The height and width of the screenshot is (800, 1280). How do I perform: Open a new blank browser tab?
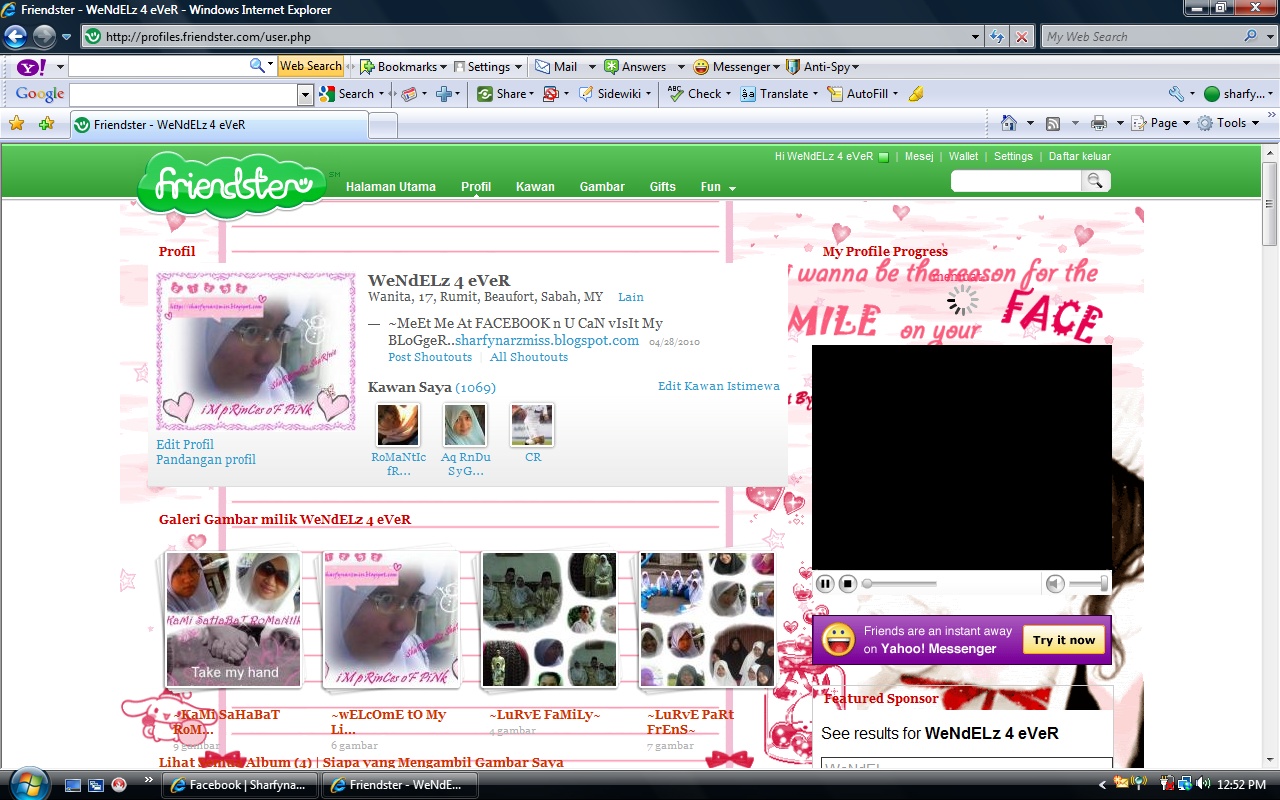pyautogui.click(x=383, y=125)
